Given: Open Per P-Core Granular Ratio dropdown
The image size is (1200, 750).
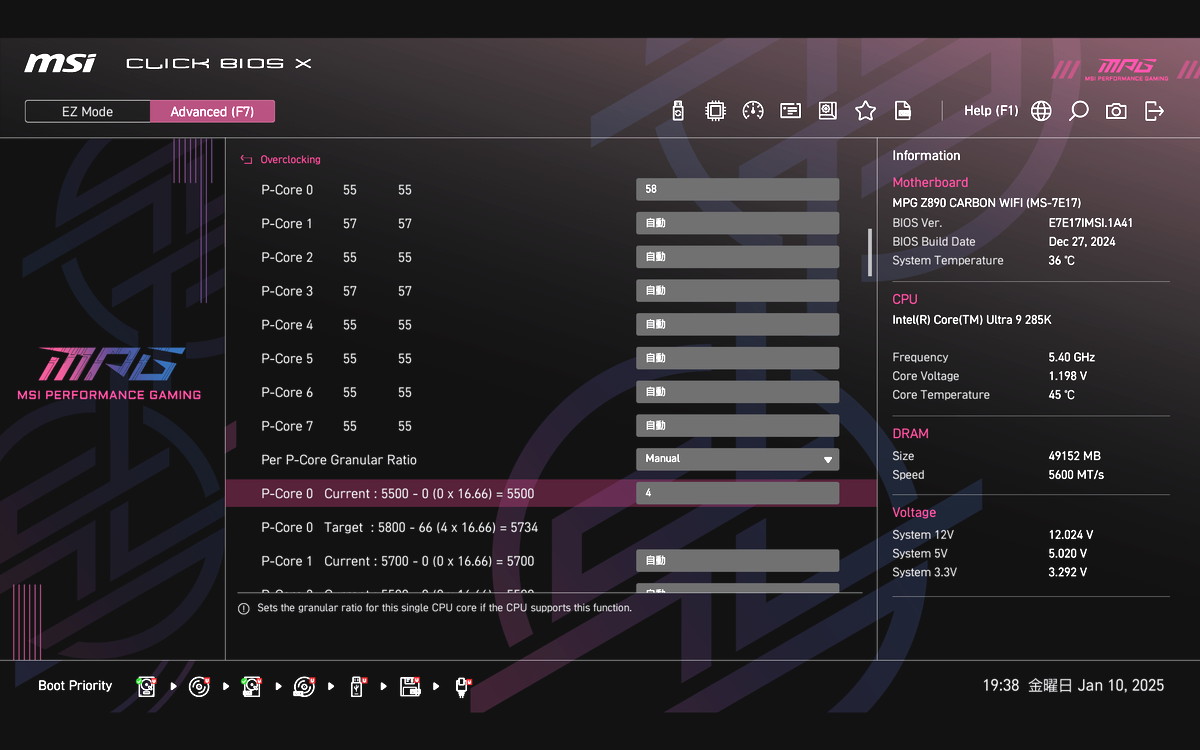Looking at the screenshot, I should pyautogui.click(x=737, y=459).
